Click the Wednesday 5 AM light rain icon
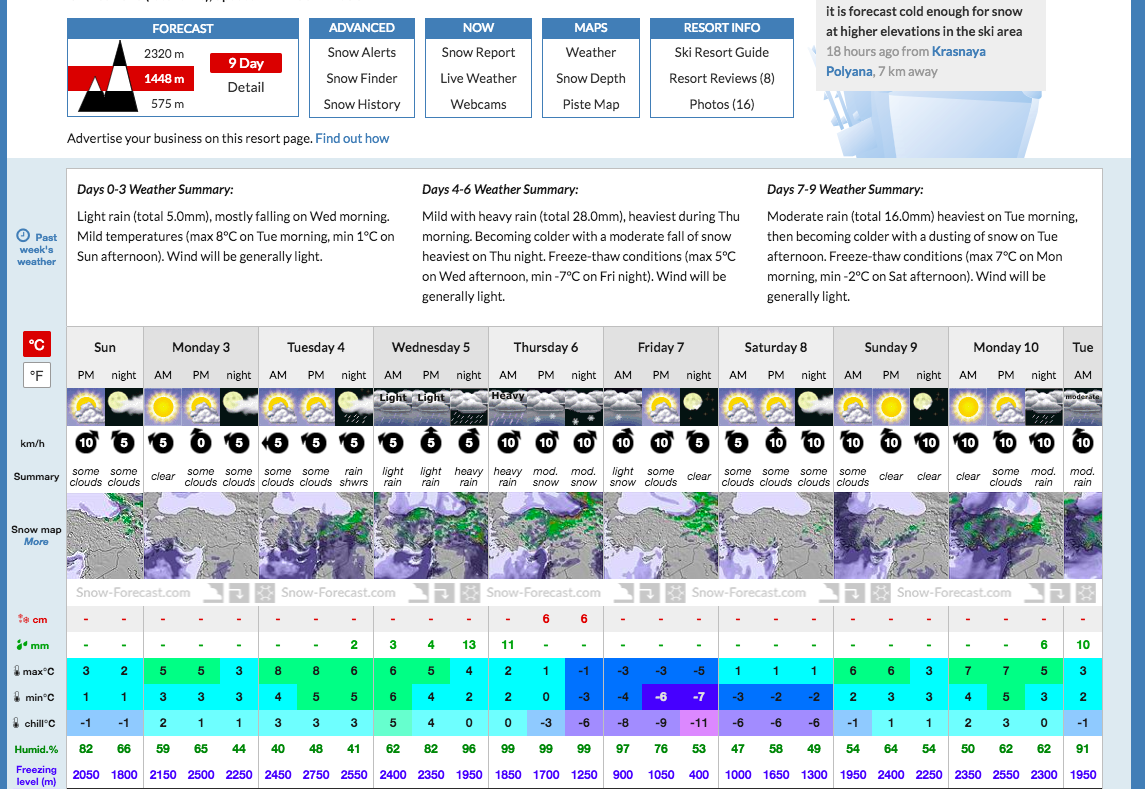1145x789 pixels. pos(393,407)
